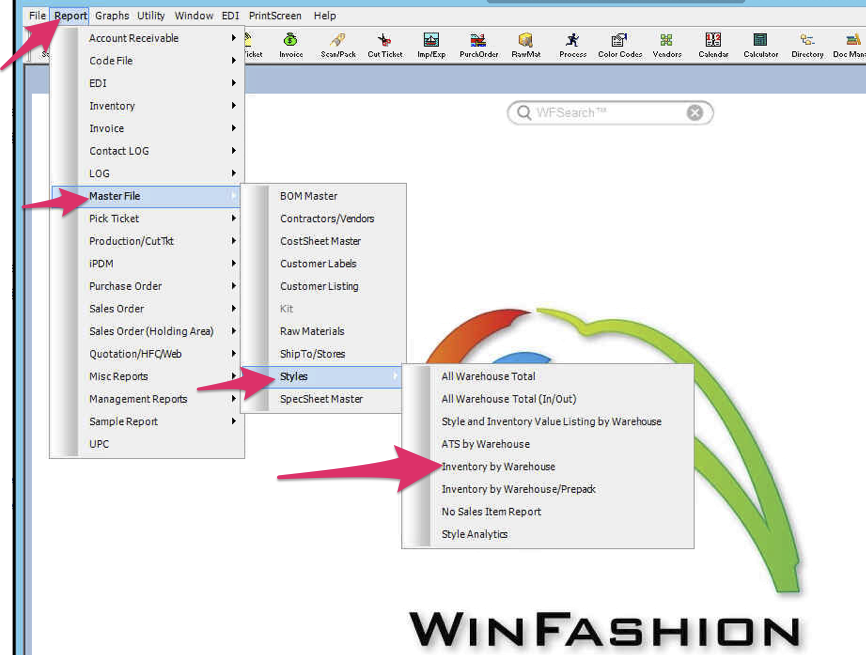Expand Sales Order (Holding Area) submenu
This screenshot has width=866, height=655.
point(147,331)
